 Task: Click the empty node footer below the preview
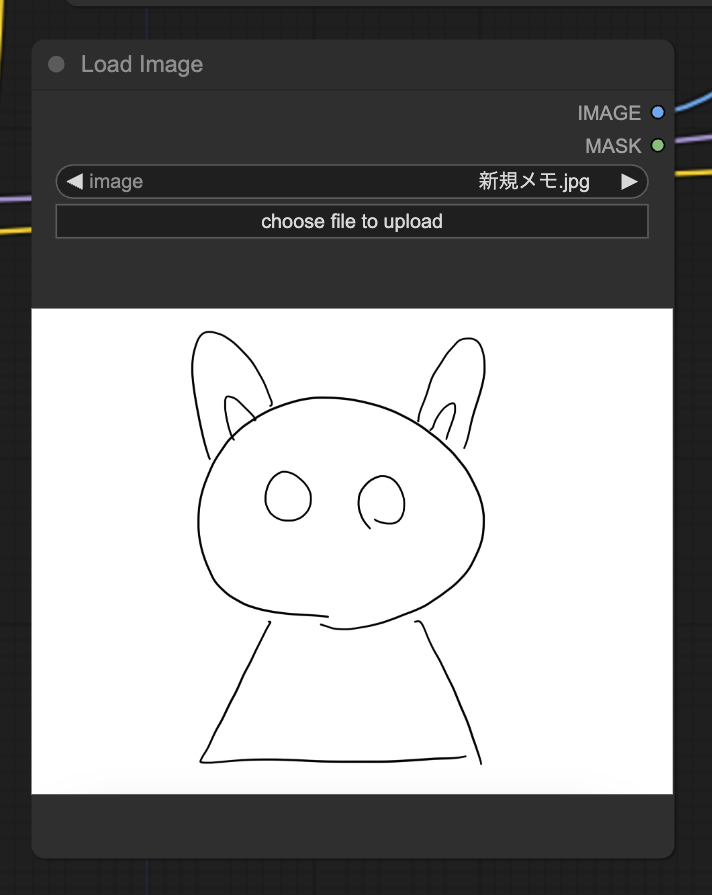click(352, 825)
